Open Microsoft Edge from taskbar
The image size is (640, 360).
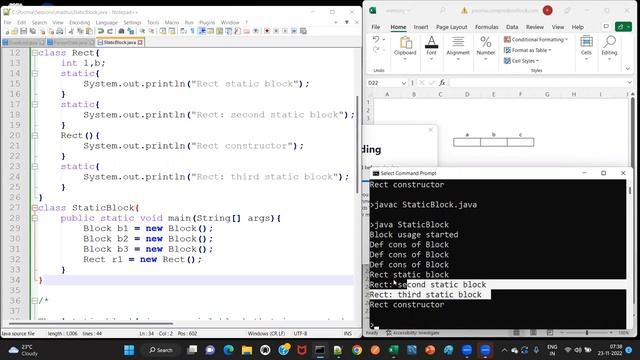(x=229, y=350)
